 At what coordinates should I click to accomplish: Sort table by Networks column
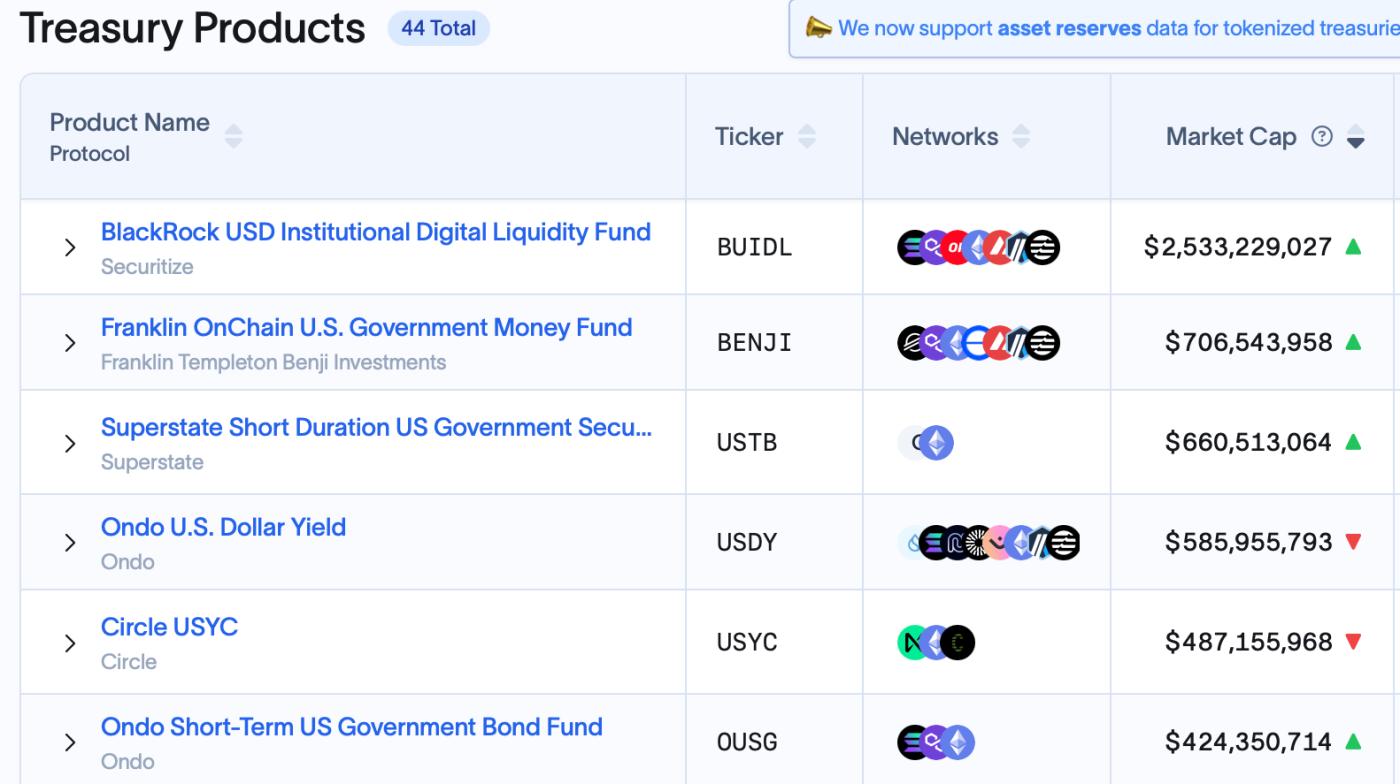click(1021, 137)
